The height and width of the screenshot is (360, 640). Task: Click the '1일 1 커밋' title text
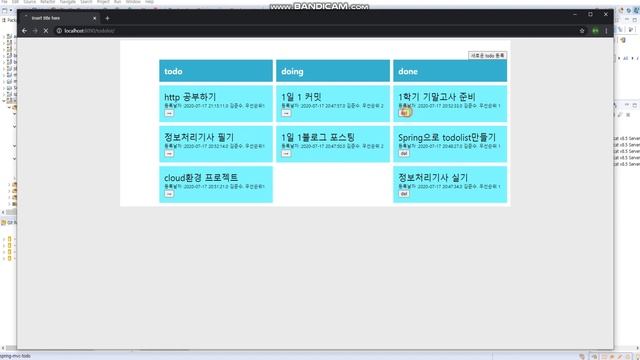301,97
